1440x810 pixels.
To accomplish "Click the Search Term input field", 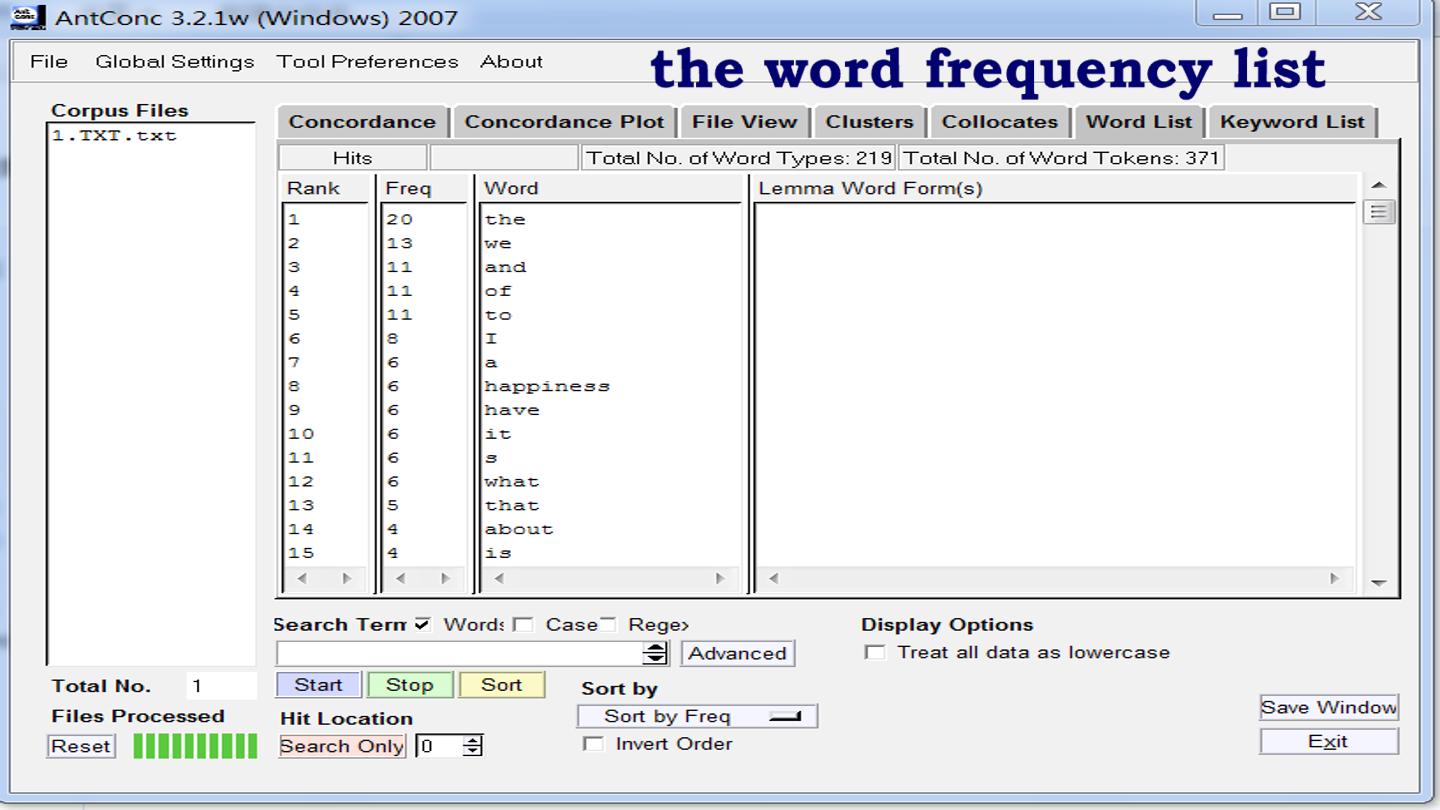I will [x=460, y=653].
